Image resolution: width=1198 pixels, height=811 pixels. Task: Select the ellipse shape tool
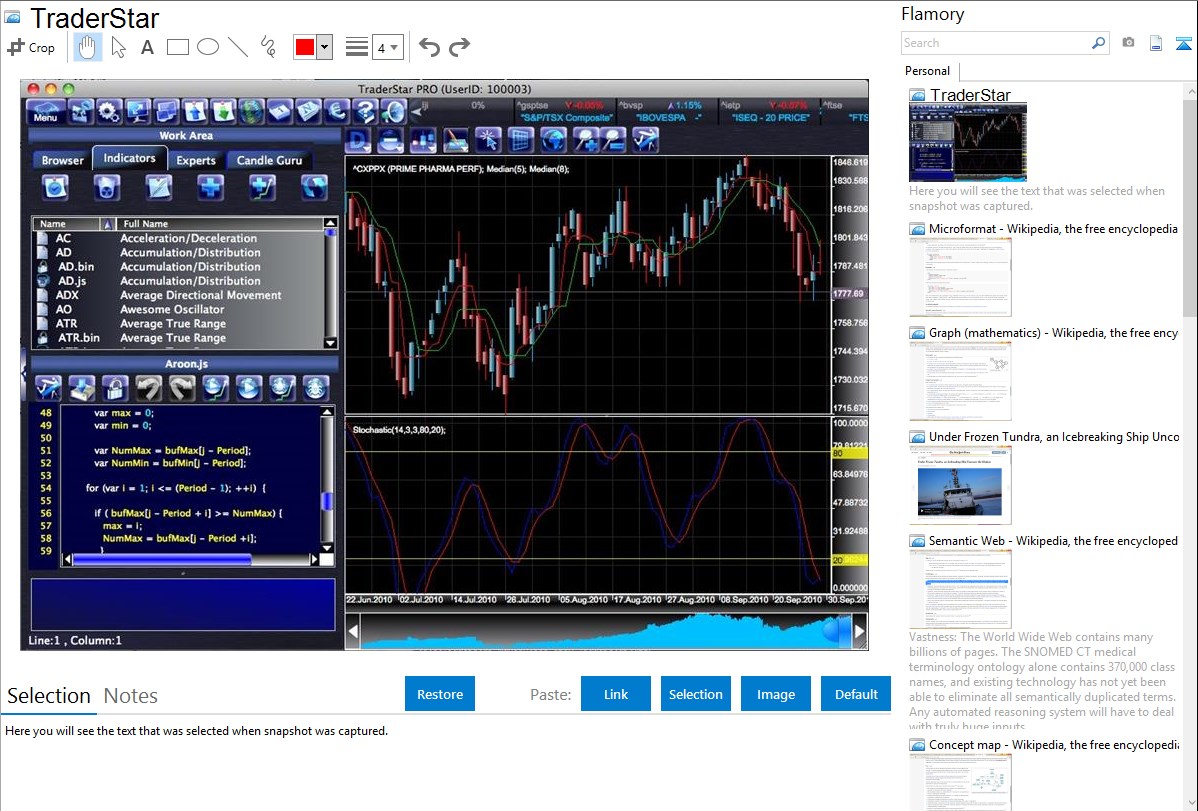point(208,47)
